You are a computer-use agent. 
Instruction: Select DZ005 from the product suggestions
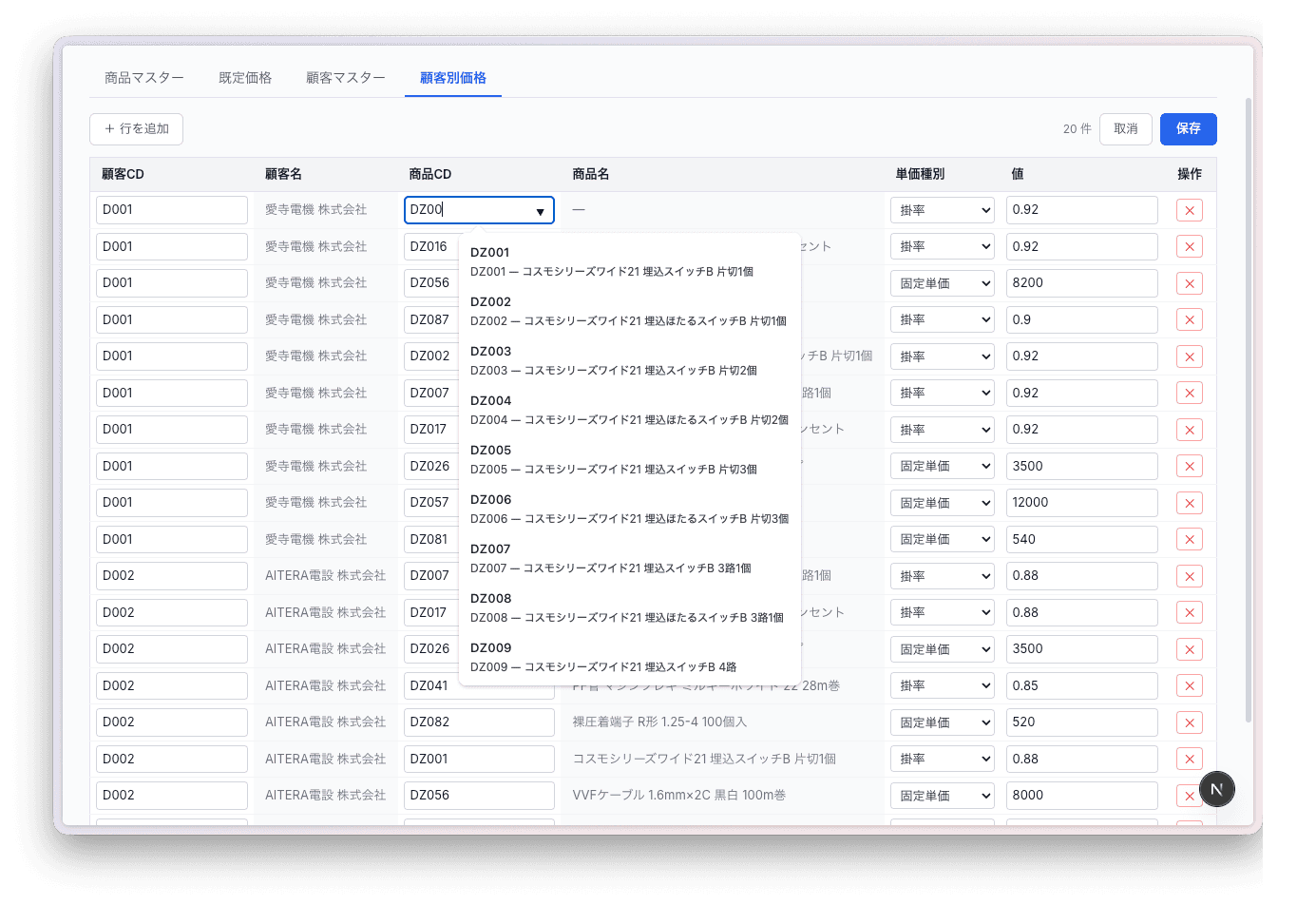[629, 459]
